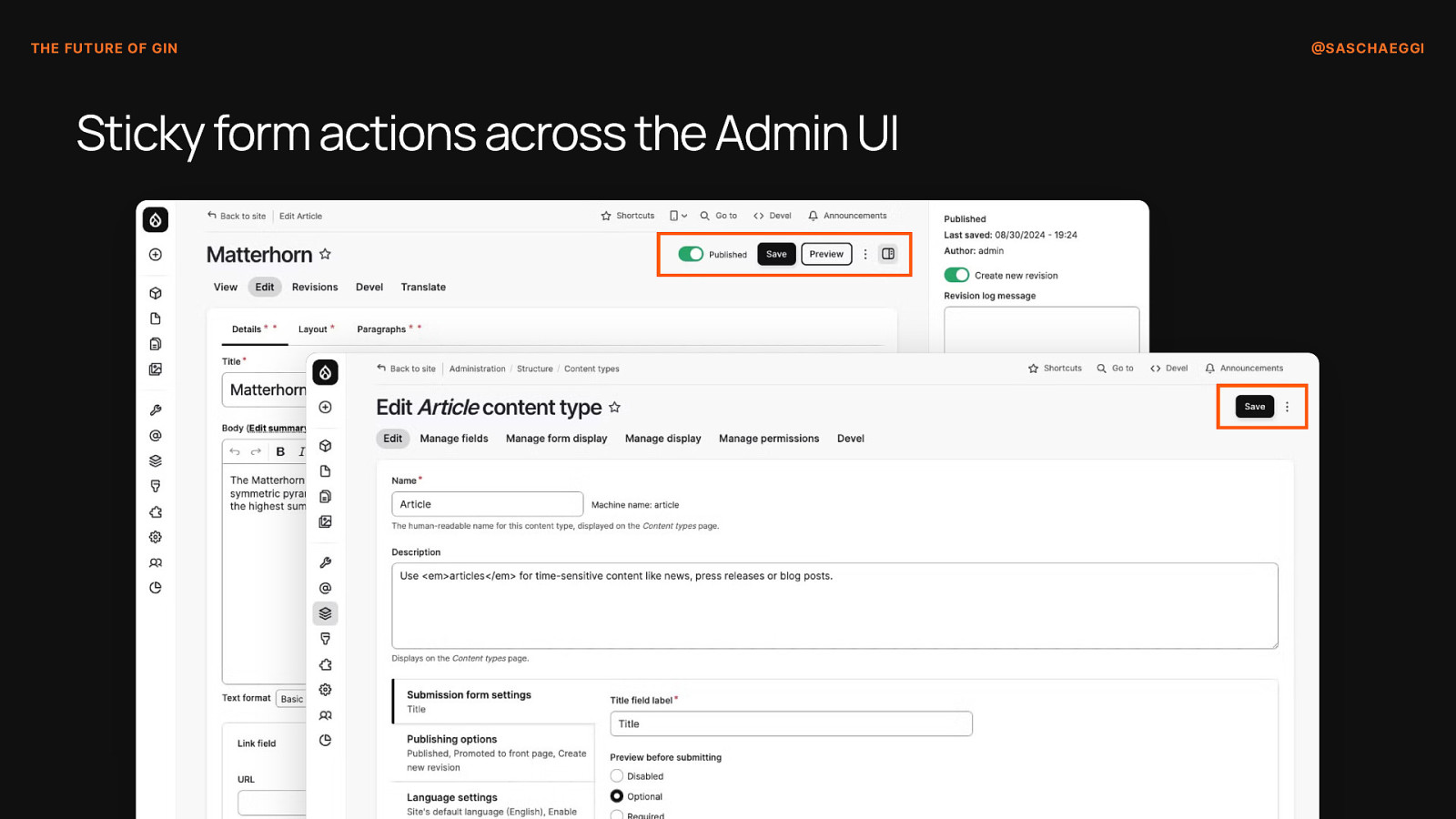Open the cube icon in the Article window sidebar
Viewport: 1456px width, 819px height.
[x=325, y=446]
